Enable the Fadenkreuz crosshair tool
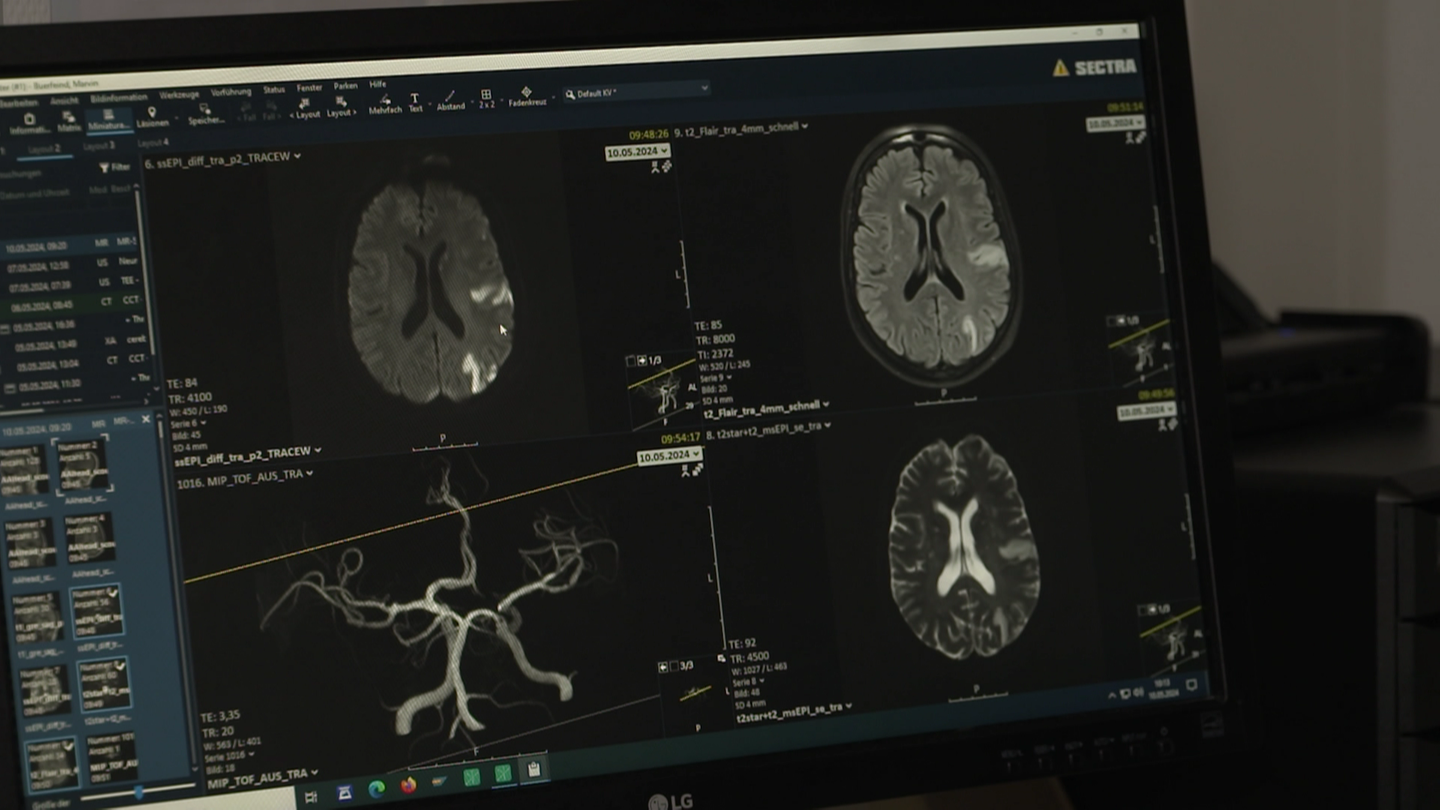The width and height of the screenshot is (1440, 810). (527, 96)
